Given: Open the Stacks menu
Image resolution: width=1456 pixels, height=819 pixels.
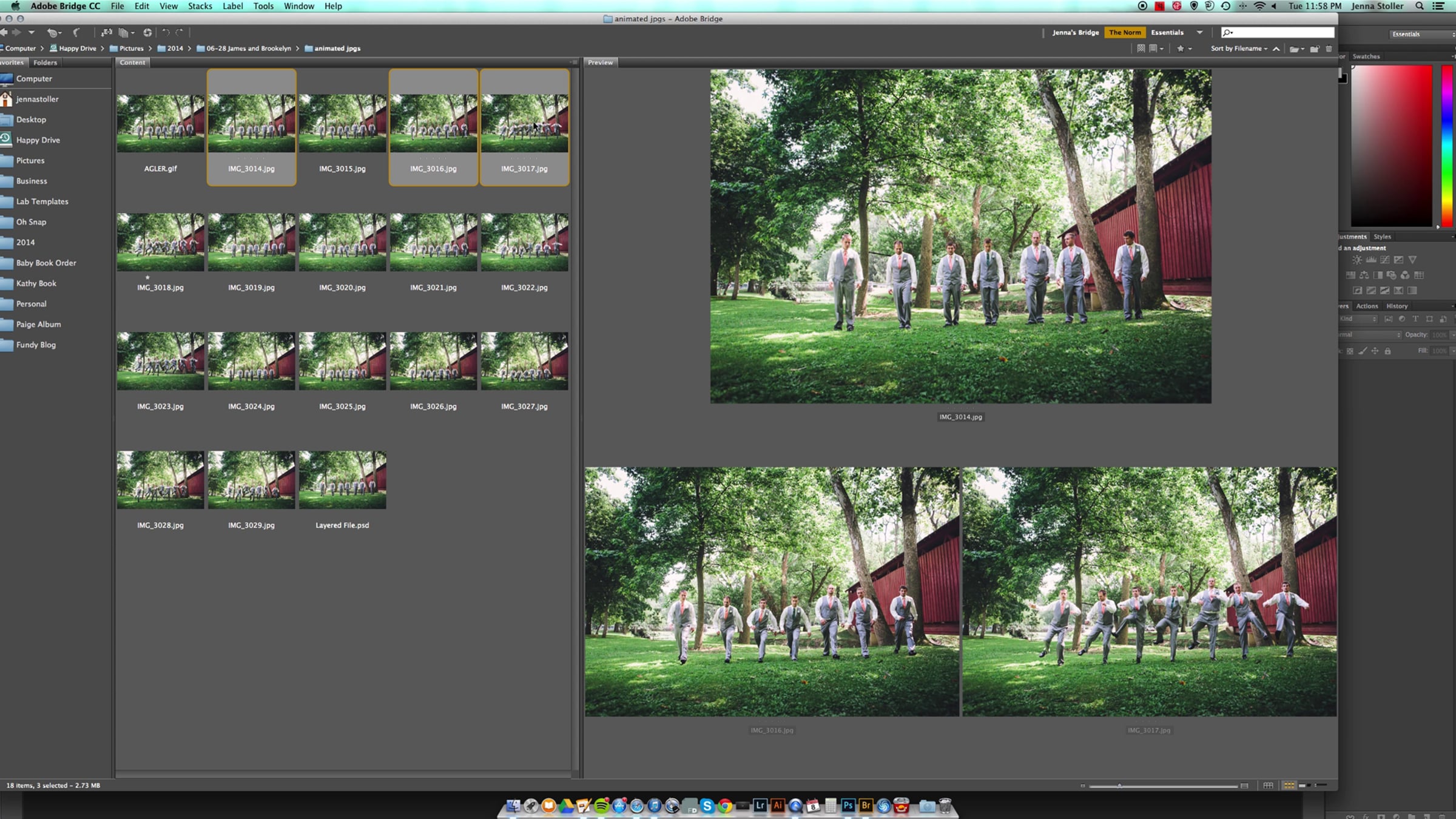Looking at the screenshot, I should (x=200, y=6).
